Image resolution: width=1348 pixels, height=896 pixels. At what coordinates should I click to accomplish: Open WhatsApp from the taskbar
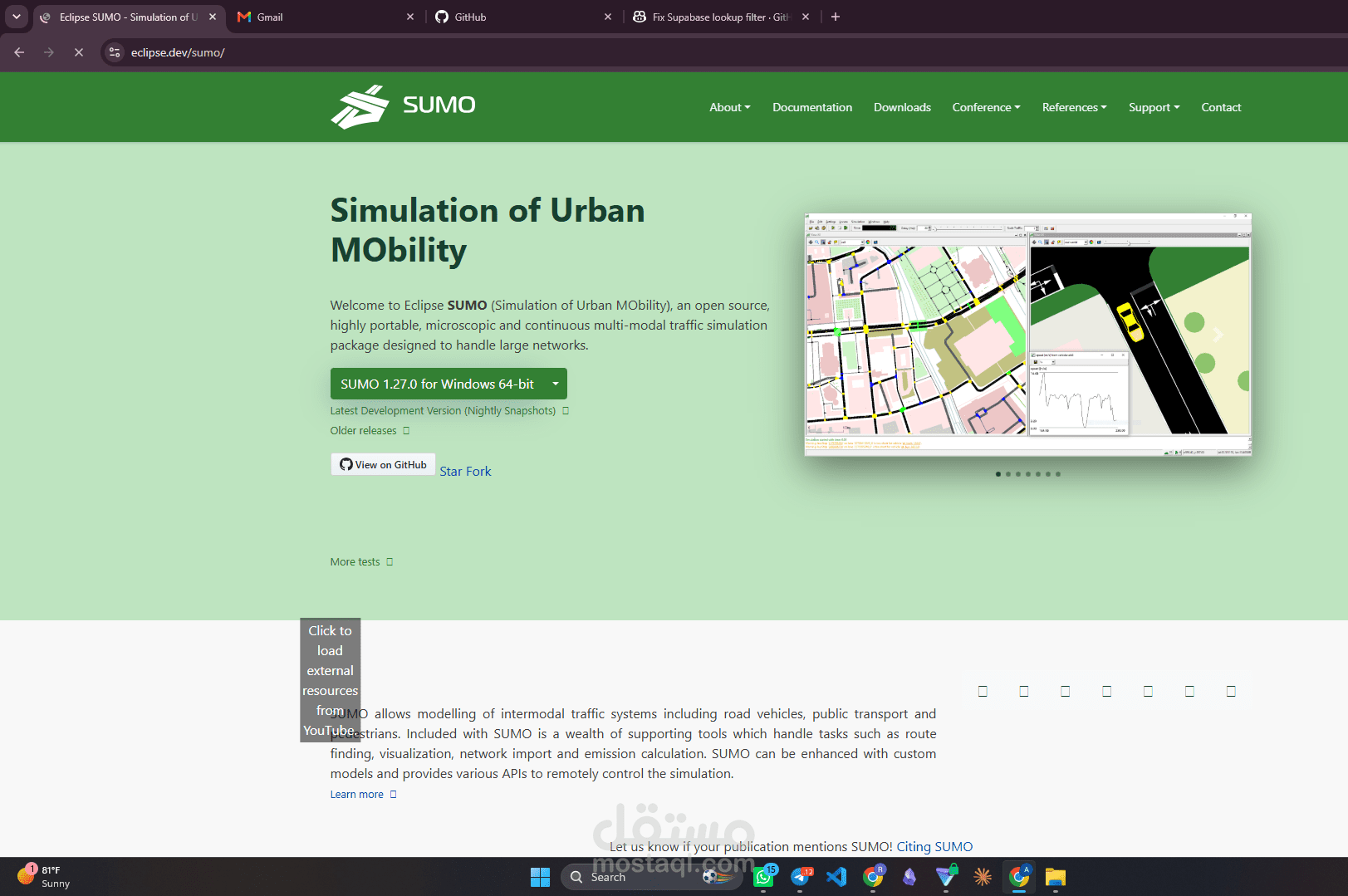pos(764,877)
